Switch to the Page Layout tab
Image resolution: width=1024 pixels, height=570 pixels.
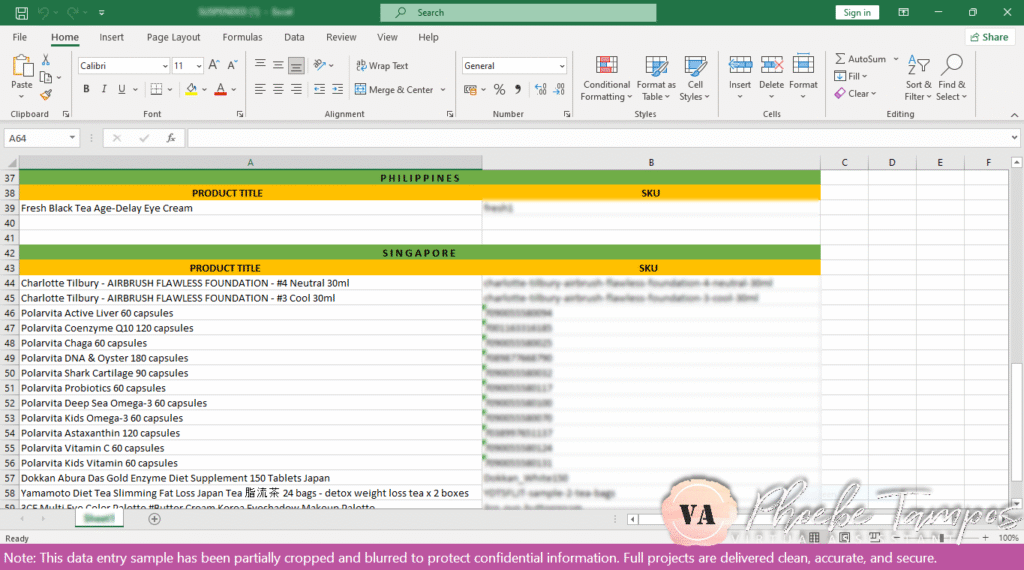[x=173, y=37]
